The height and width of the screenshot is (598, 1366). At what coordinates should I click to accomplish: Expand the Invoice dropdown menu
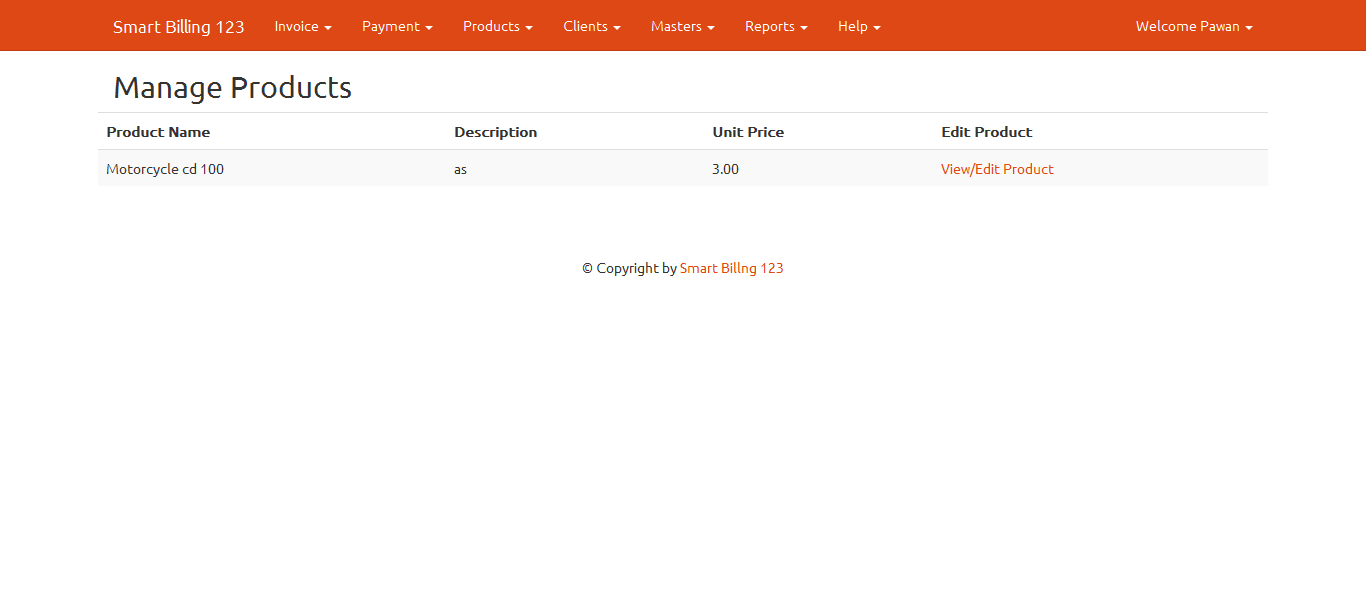(x=303, y=26)
